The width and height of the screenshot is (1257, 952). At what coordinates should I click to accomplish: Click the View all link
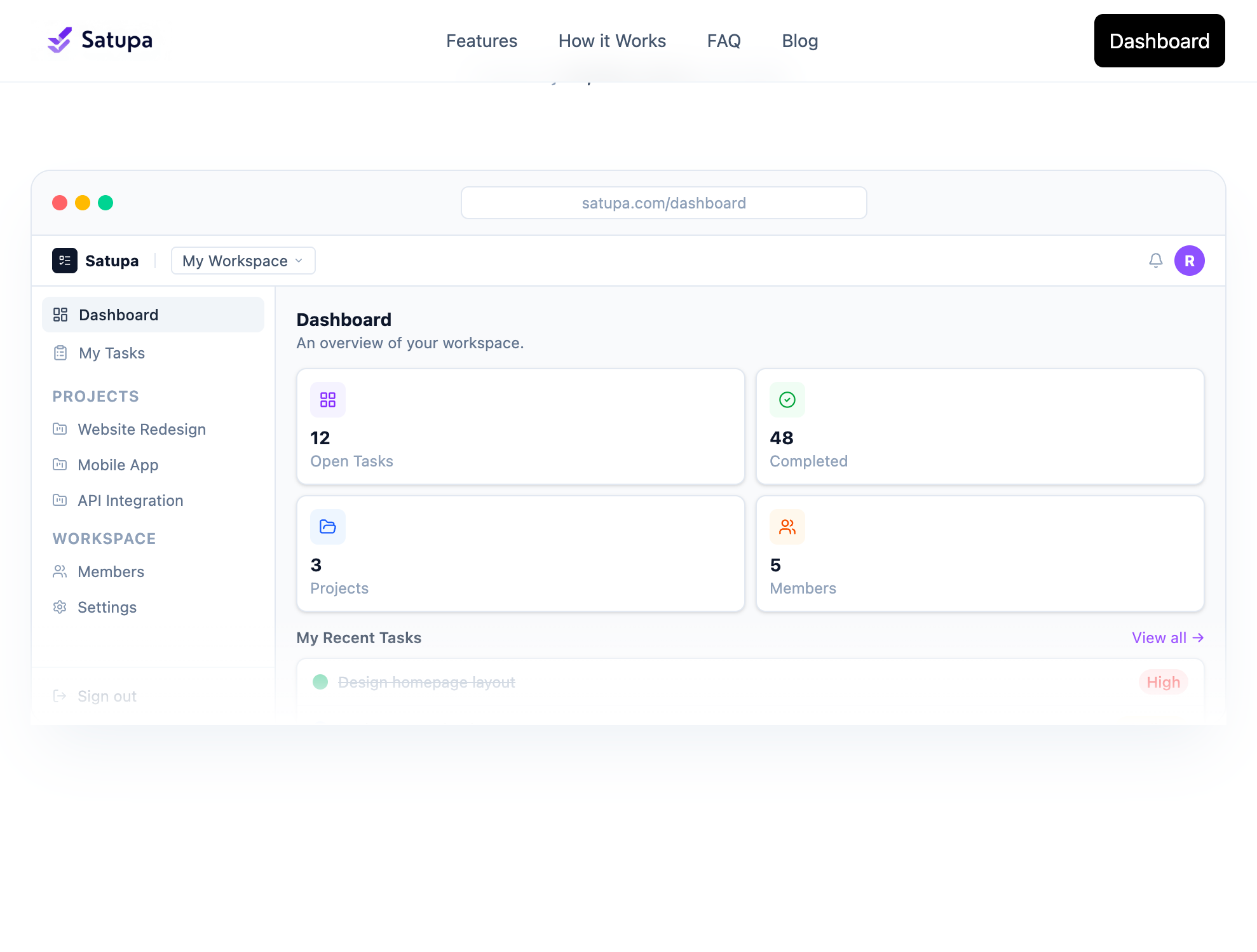click(x=1168, y=637)
